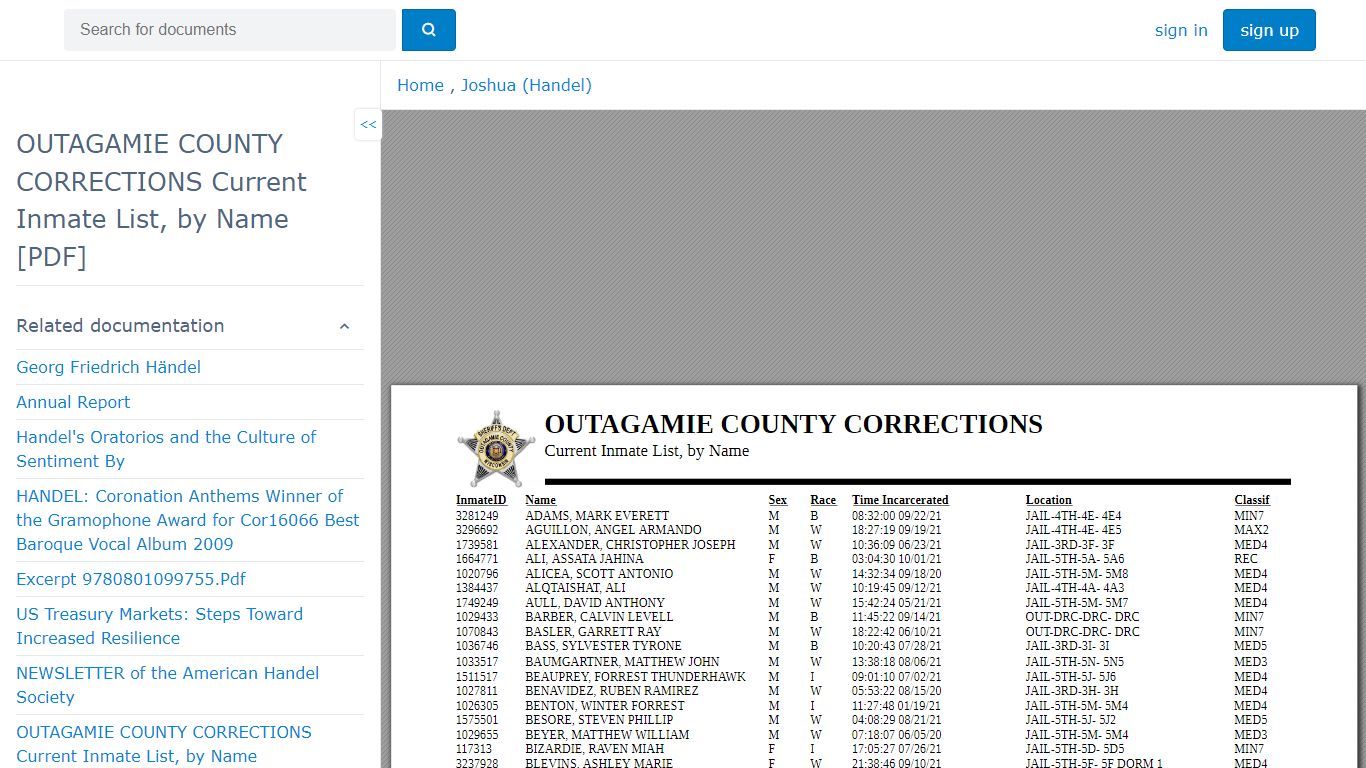Focus the Search for documents field

231,30
